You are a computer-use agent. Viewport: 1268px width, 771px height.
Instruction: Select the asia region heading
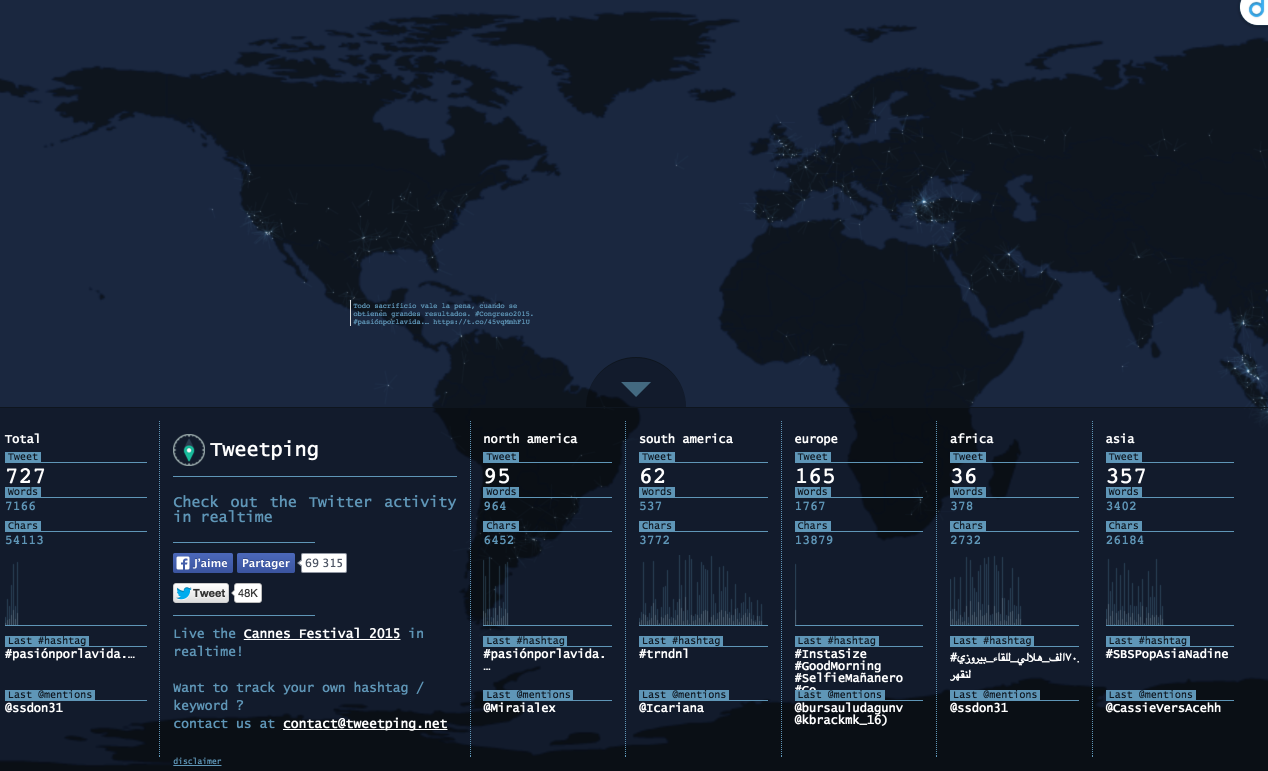pyautogui.click(x=1122, y=439)
